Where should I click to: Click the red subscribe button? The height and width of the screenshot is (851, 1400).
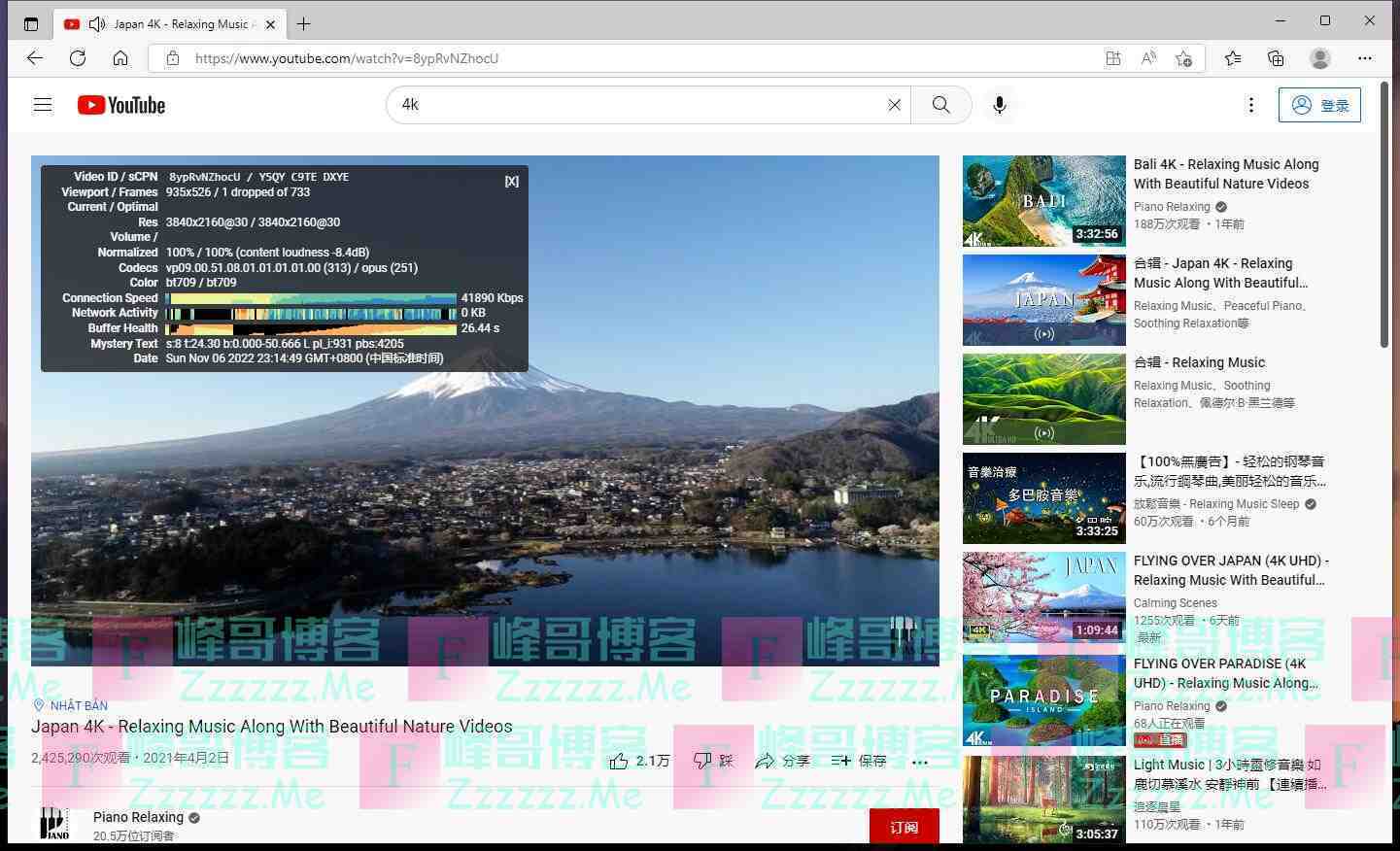coord(904,827)
